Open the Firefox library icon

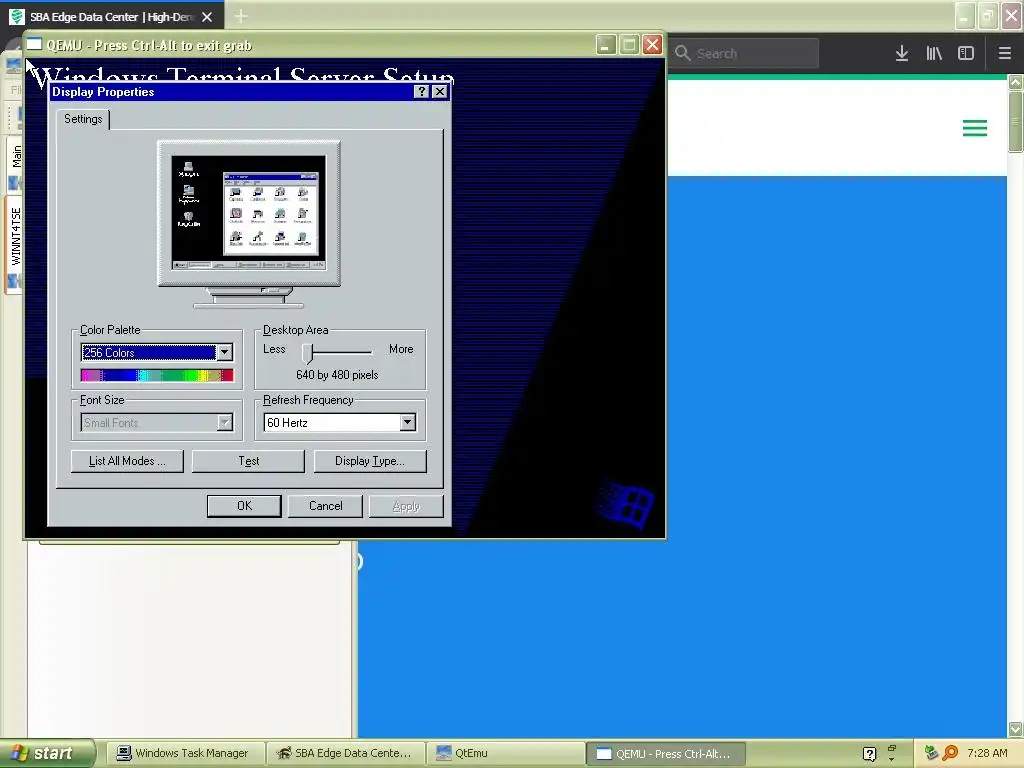(934, 54)
